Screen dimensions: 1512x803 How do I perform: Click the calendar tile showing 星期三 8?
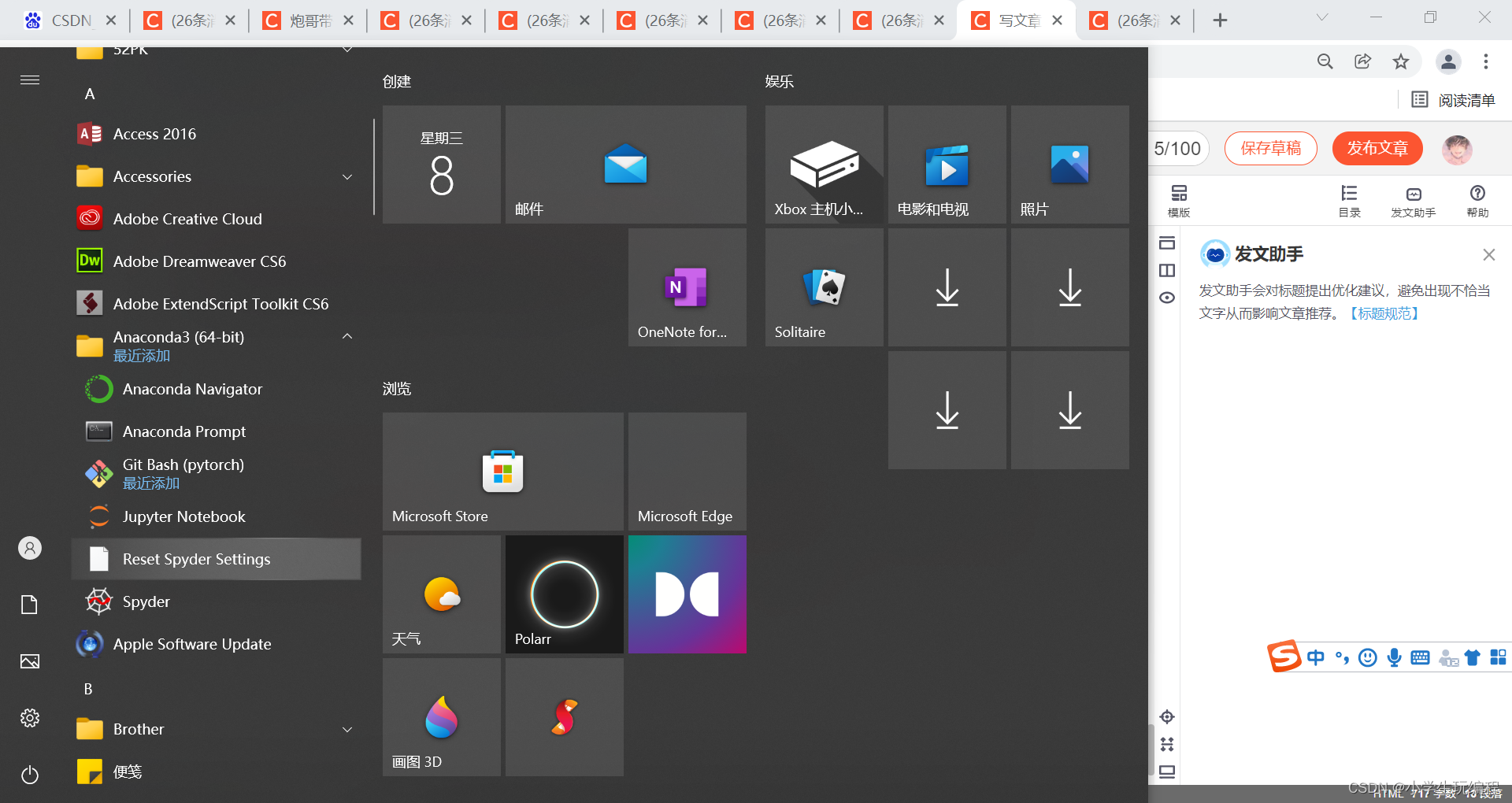tap(442, 165)
